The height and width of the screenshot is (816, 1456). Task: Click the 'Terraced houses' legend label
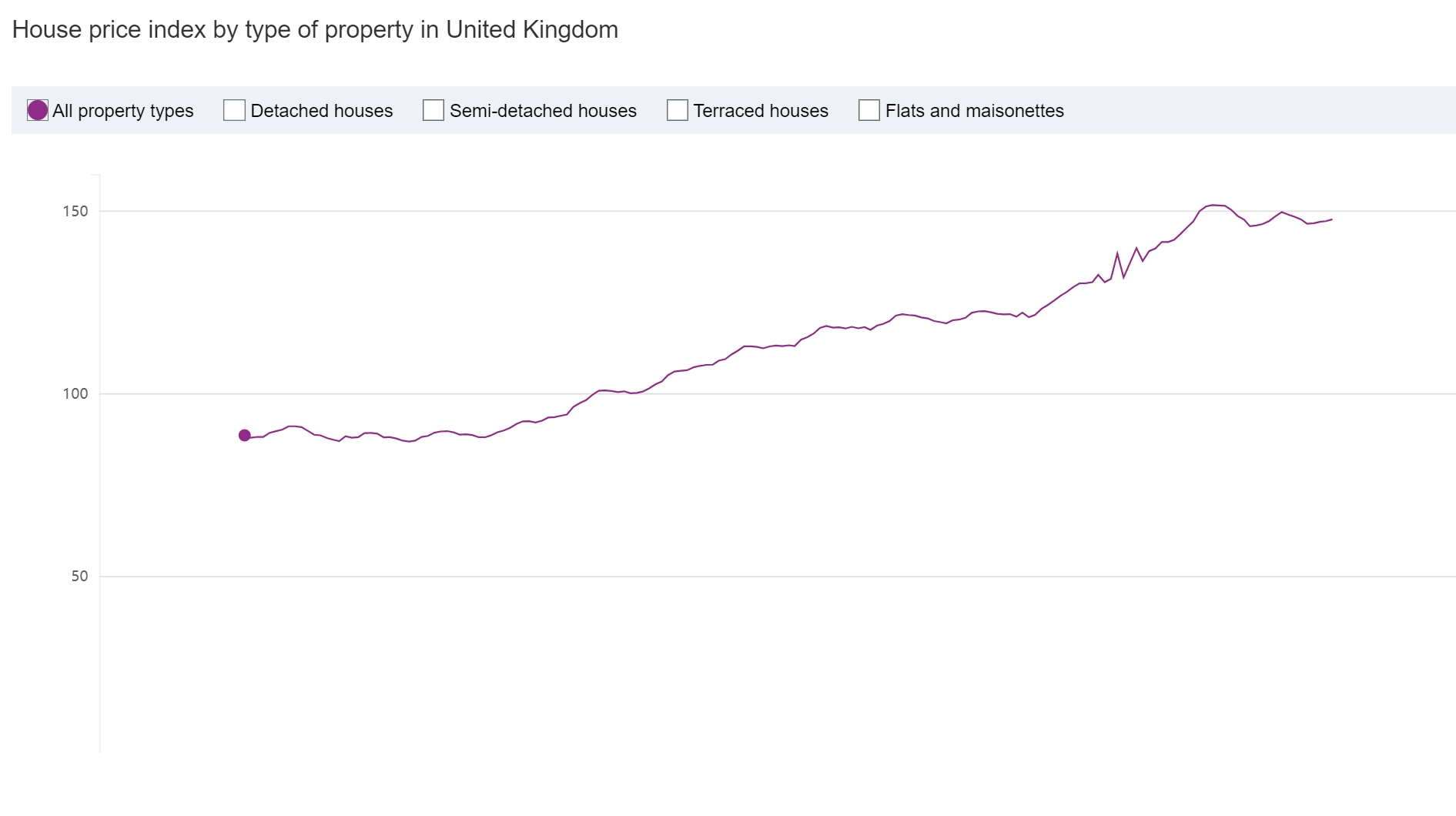click(x=761, y=111)
